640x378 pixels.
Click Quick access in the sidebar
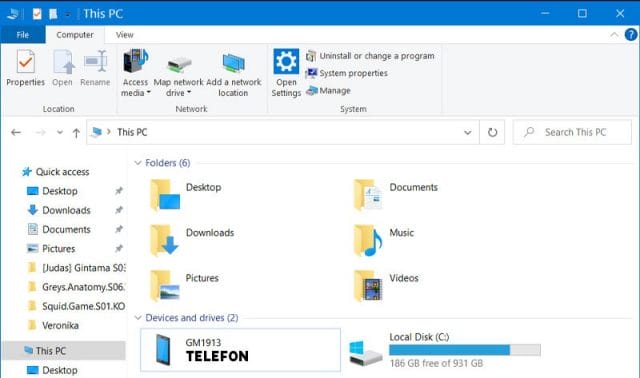click(56, 172)
